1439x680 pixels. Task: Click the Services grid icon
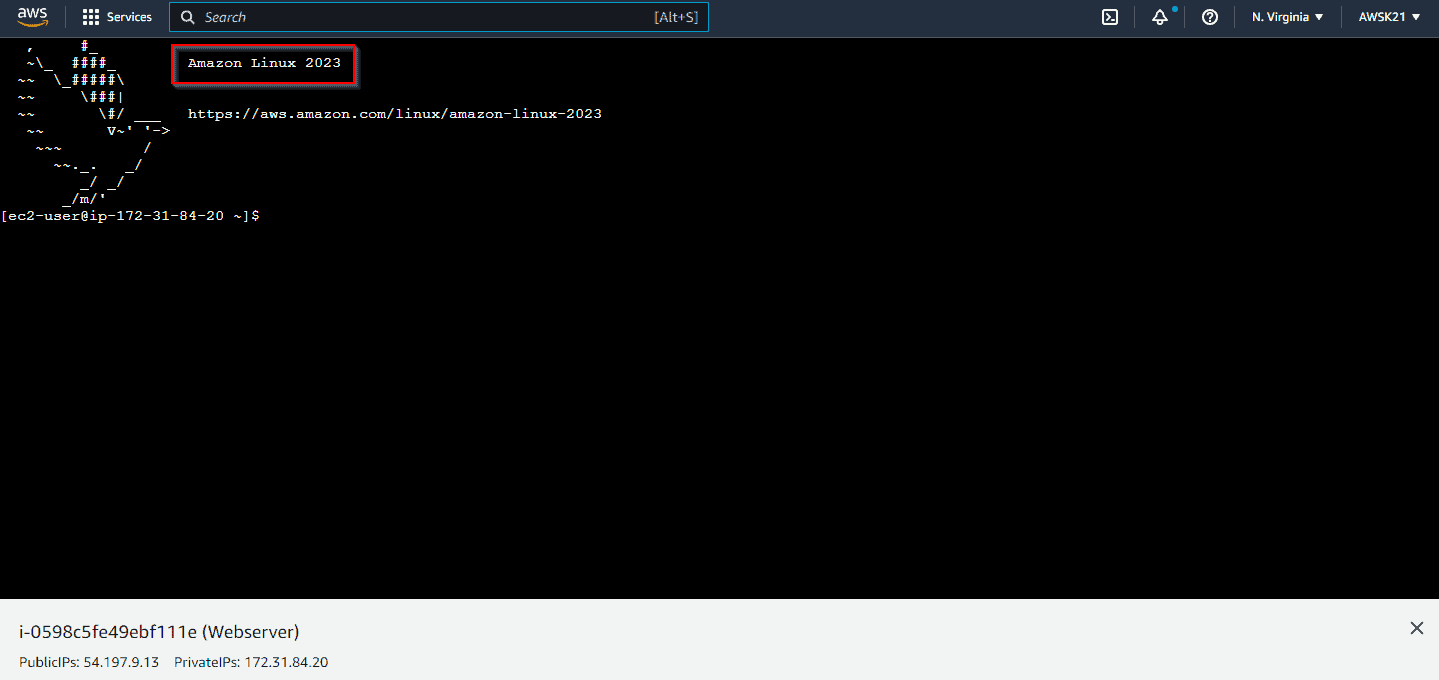pyautogui.click(x=88, y=16)
